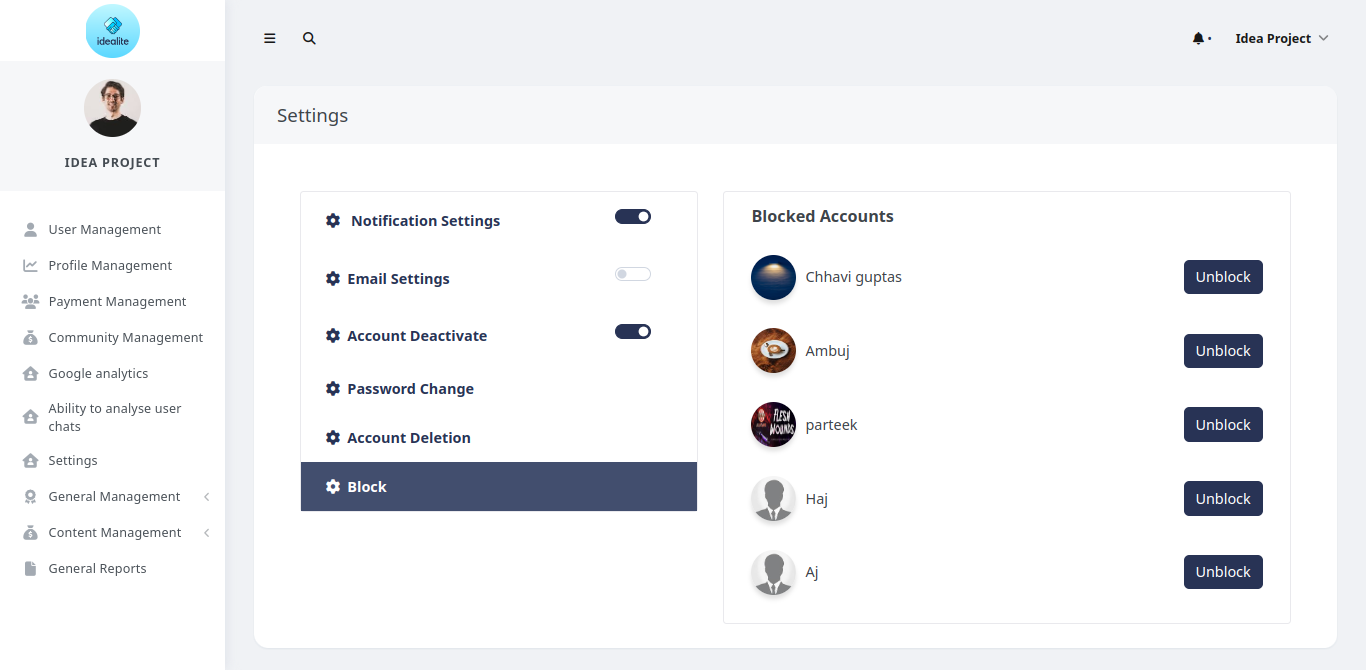Viewport: 1366px width, 670px height.
Task: Select the Account Deletion settings tab
Action: point(408,438)
